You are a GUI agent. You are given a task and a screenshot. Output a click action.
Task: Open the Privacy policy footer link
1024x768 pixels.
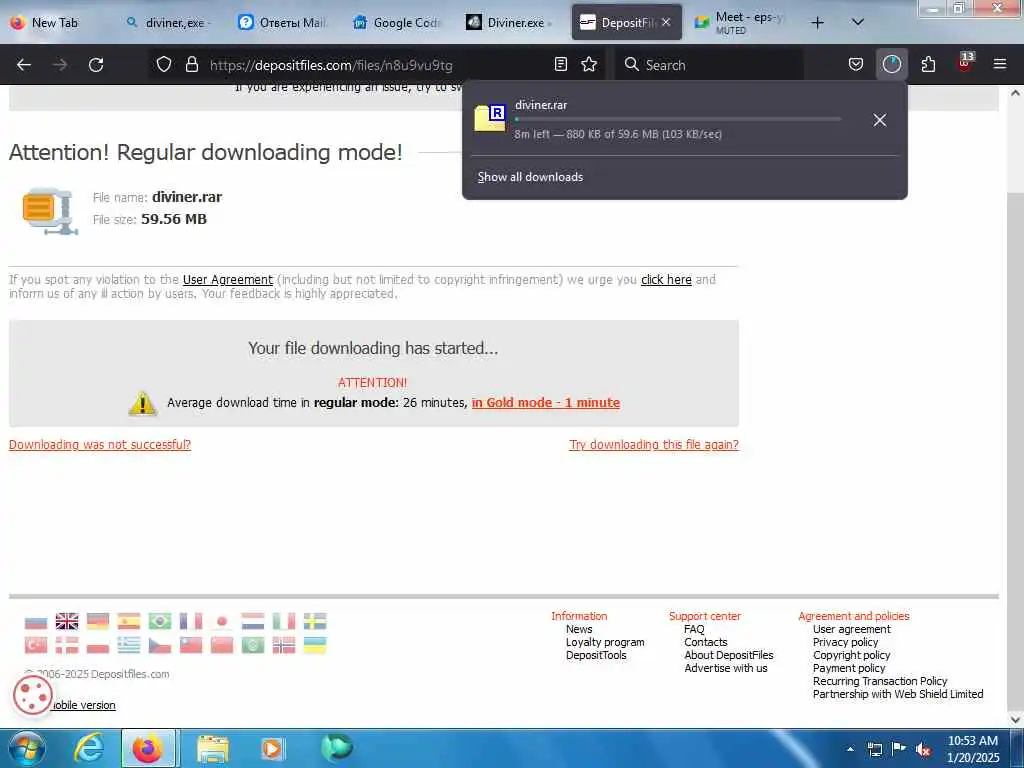coord(845,642)
